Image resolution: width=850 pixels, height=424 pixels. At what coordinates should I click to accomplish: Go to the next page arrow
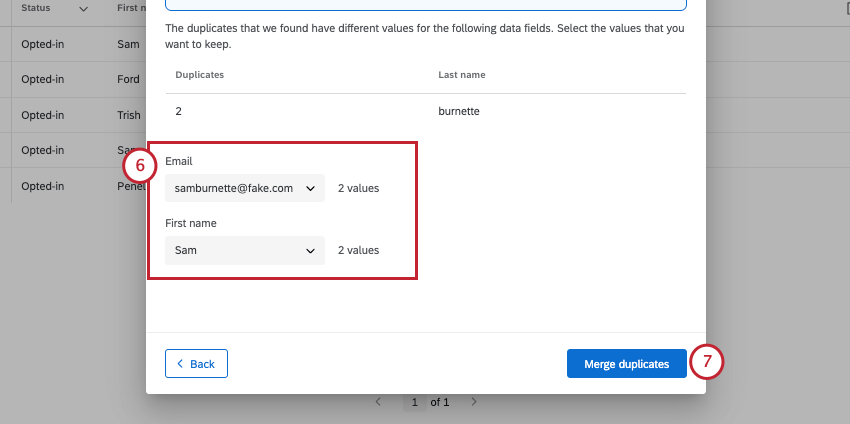(x=474, y=402)
